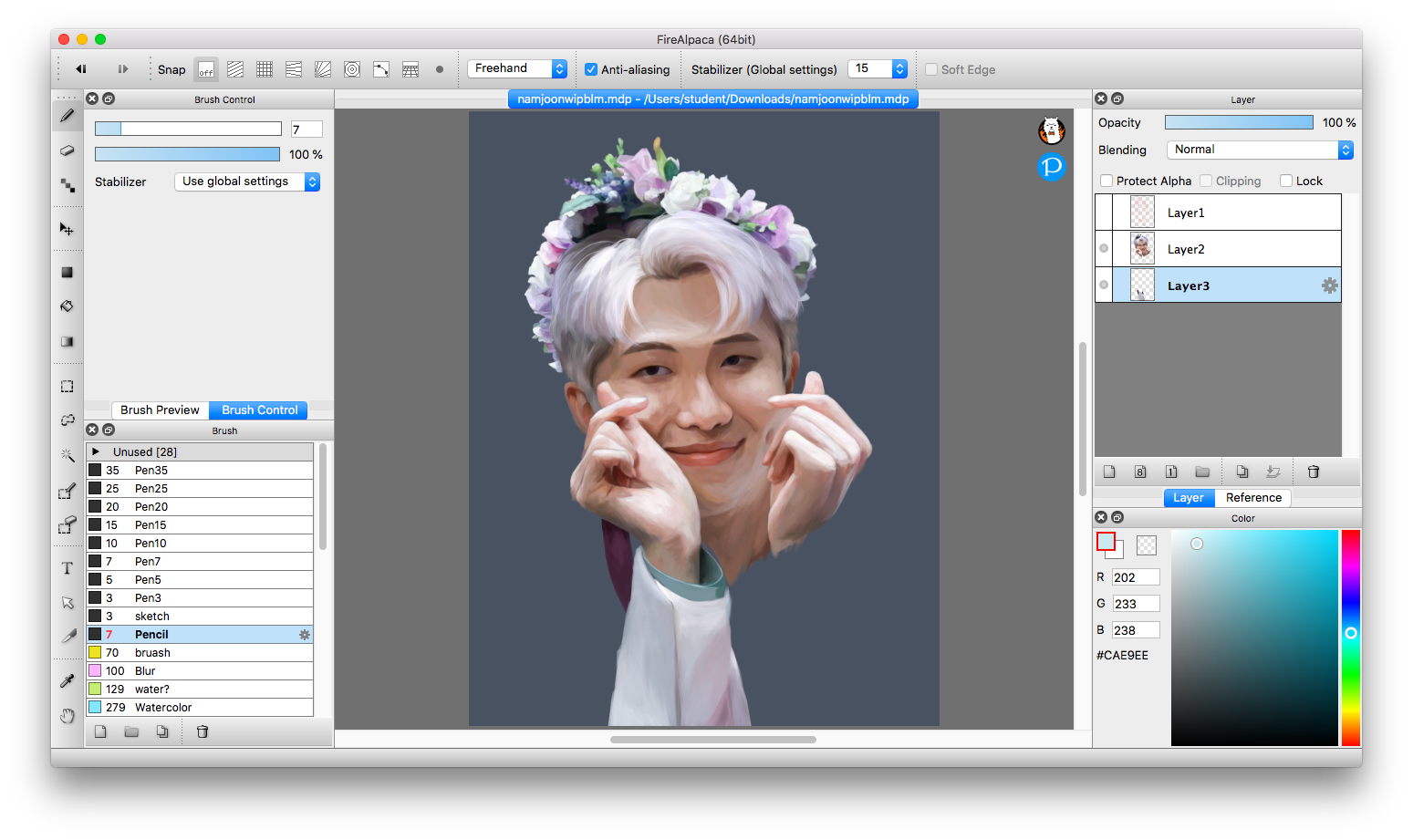Screen dimensions: 1413x840
Task: Switch to the transparent color swatch
Action: click(x=1147, y=545)
